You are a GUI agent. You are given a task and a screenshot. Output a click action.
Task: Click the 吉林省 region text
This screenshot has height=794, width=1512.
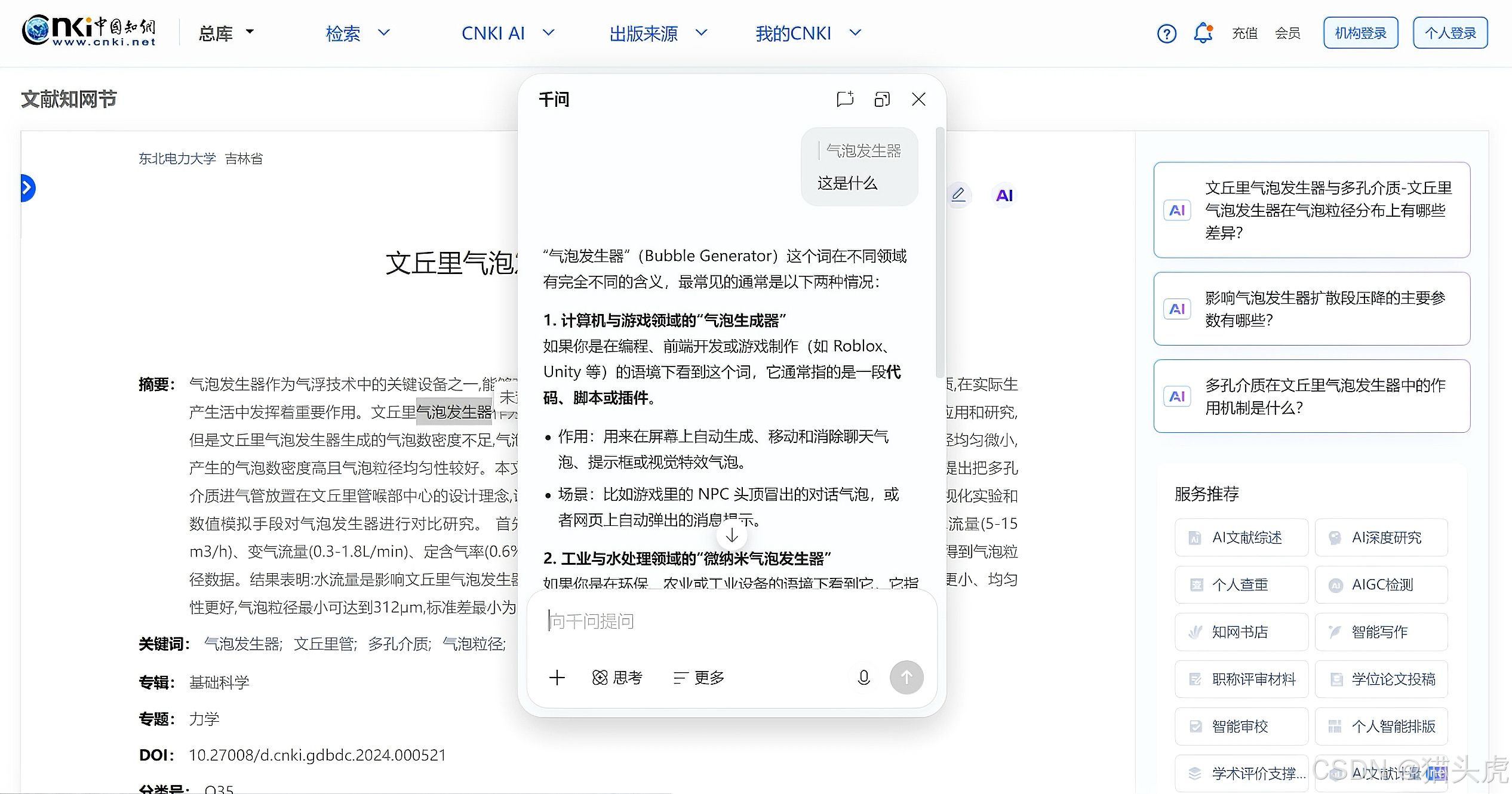click(x=244, y=158)
